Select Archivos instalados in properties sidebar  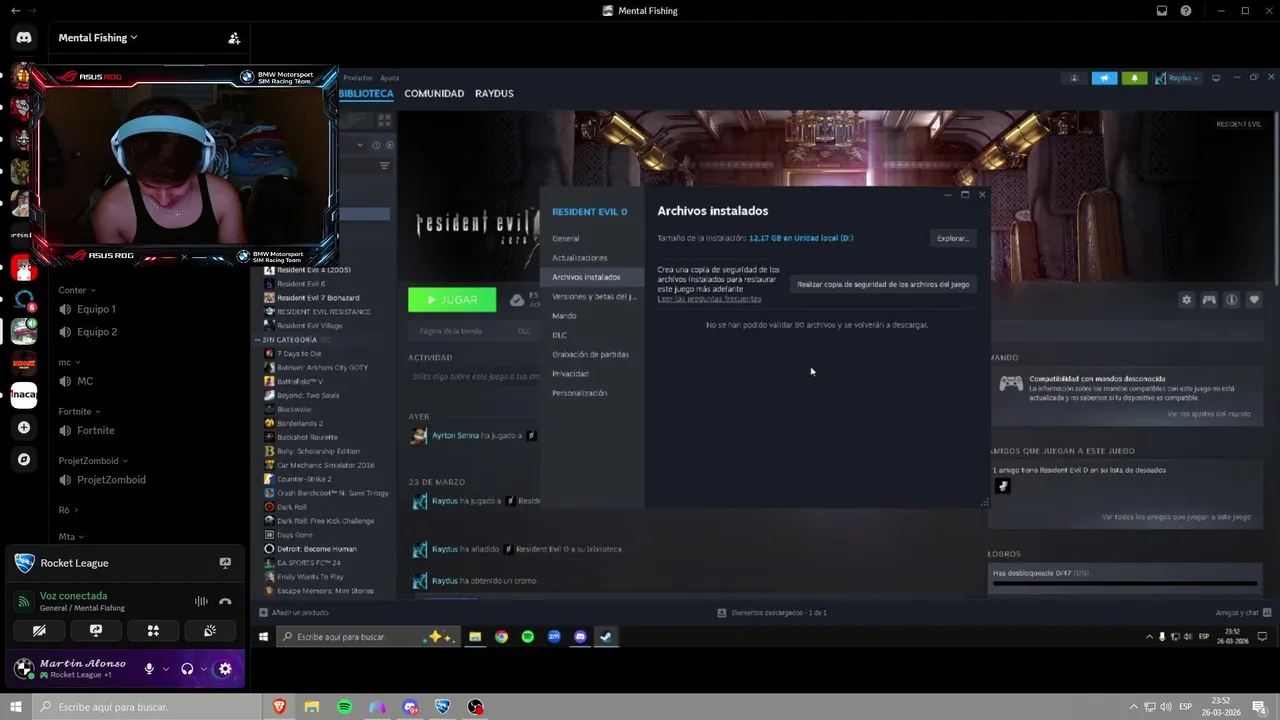point(594,277)
